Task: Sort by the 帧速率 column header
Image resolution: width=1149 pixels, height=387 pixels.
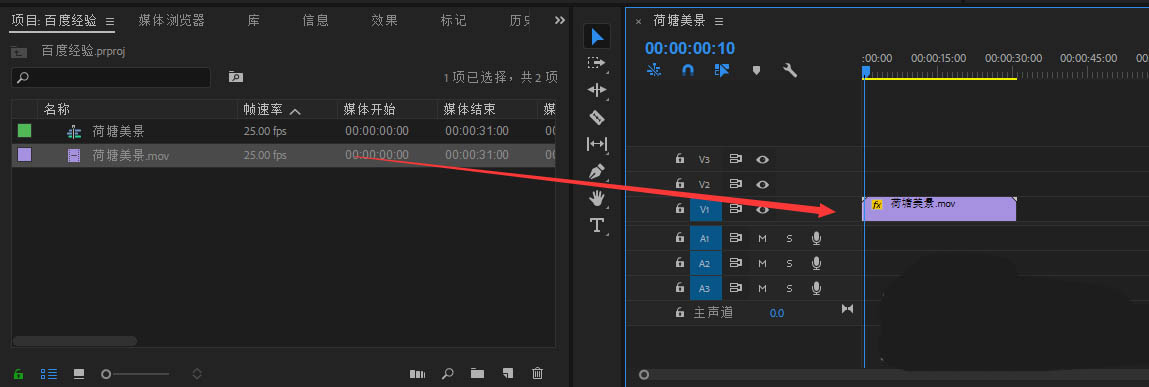Action: pos(263,110)
